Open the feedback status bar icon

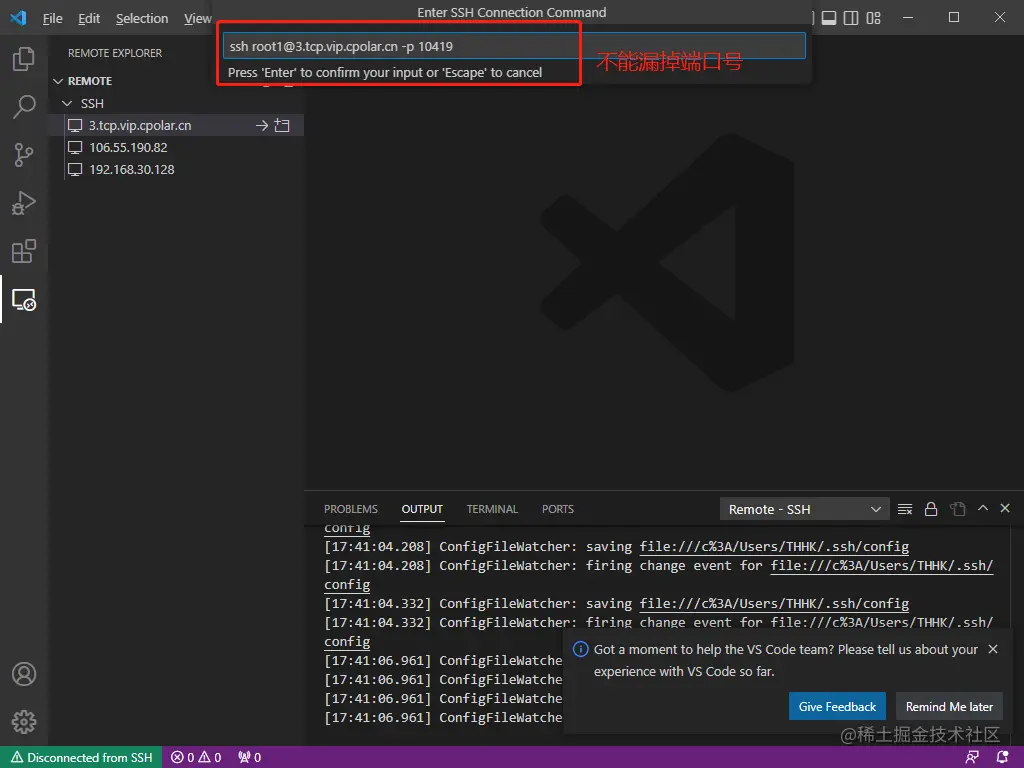click(x=972, y=758)
